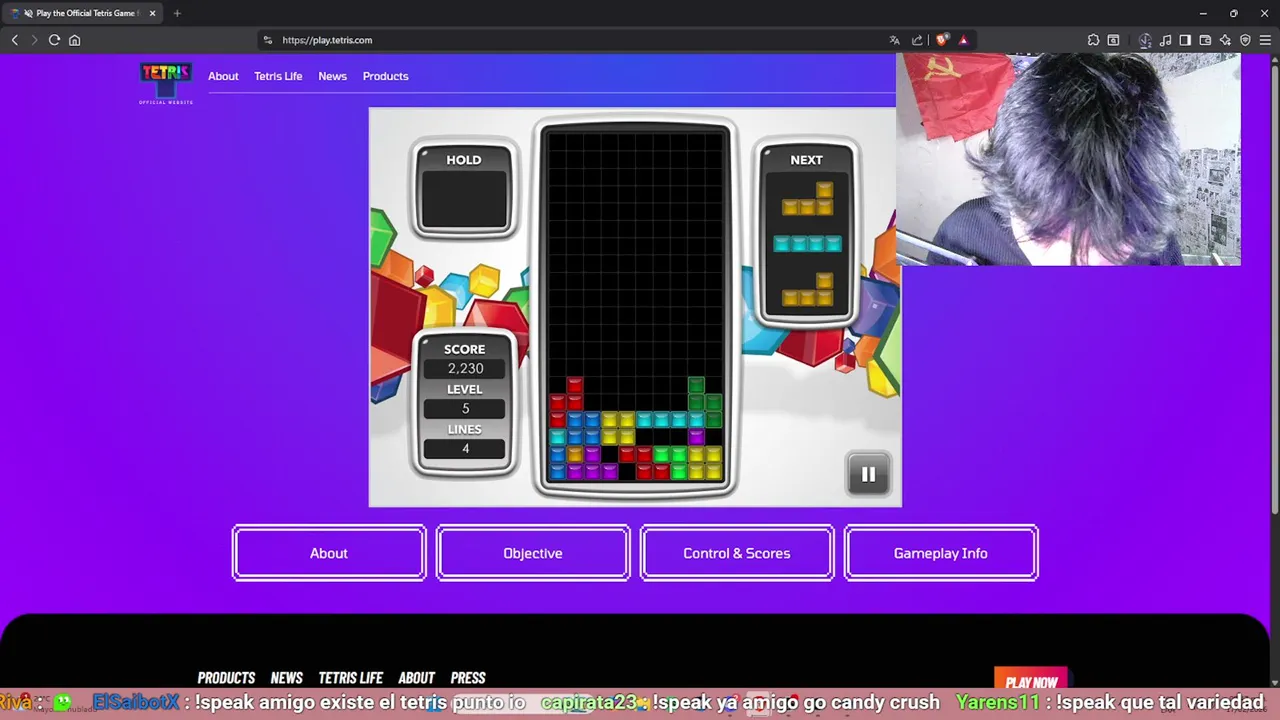This screenshot has width=1280, height=720.
Task: Click the Objective button
Action: 533,553
